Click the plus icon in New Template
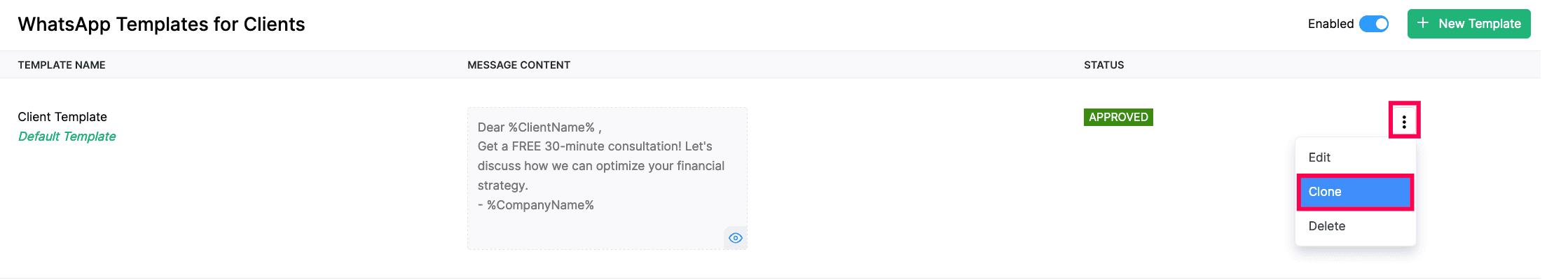Screen dimensions: 1568x280 tap(1423, 23)
